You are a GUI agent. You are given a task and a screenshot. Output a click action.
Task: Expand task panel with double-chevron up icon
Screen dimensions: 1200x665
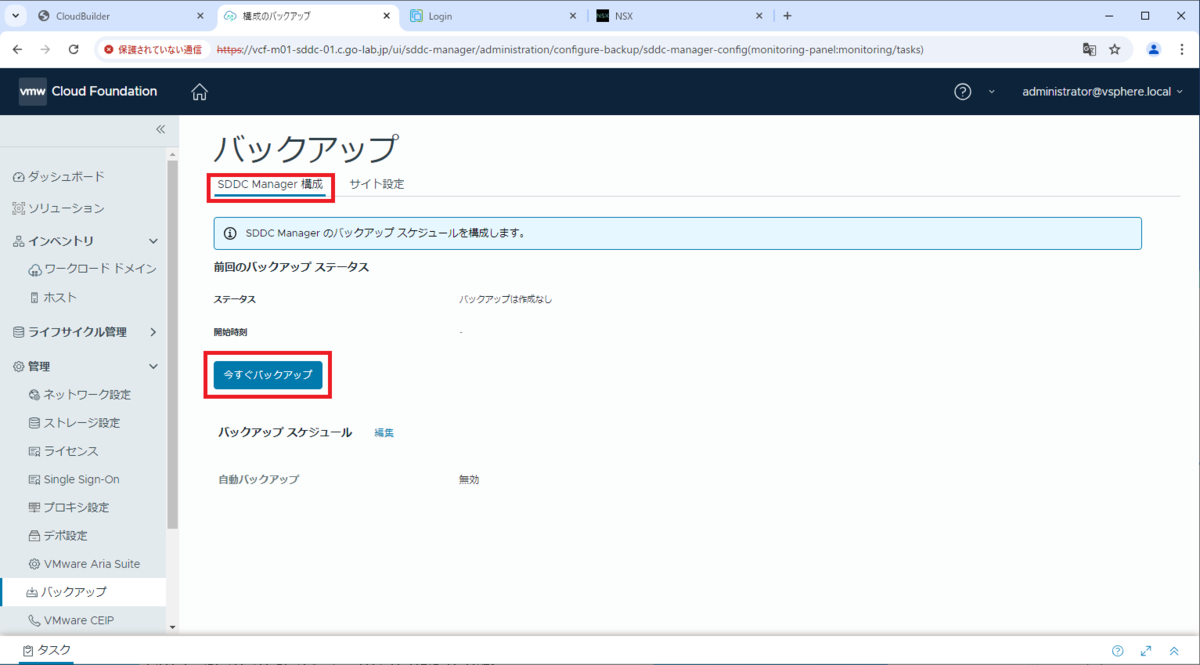click(x=1174, y=650)
